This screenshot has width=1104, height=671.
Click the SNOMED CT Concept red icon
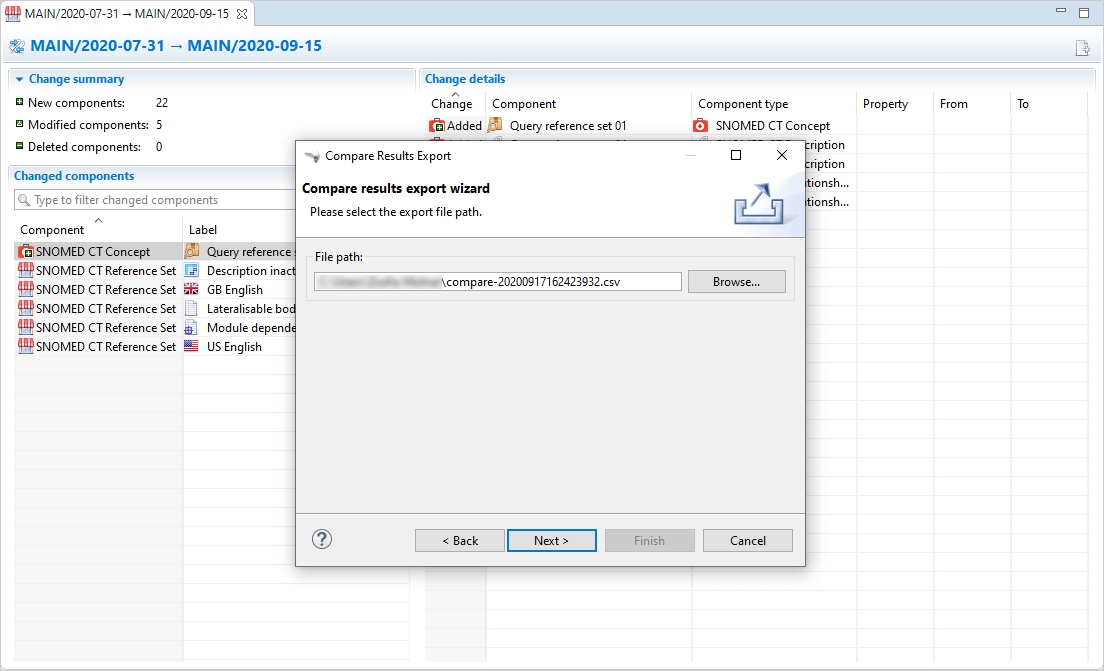(26, 252)
